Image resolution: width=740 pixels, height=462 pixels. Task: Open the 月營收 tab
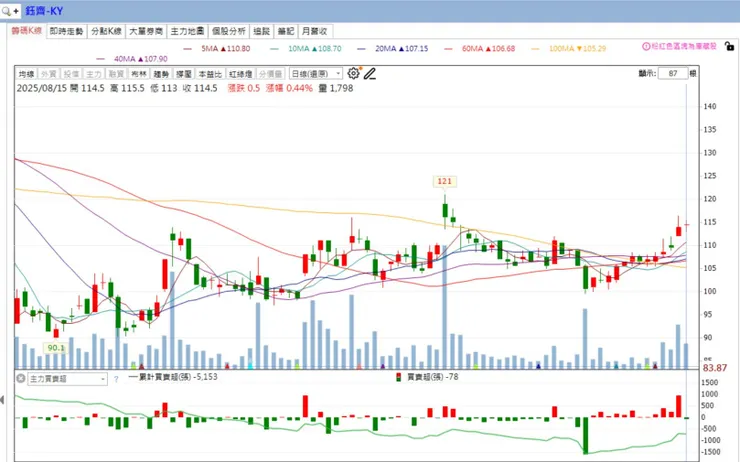[x=315, y=31]
